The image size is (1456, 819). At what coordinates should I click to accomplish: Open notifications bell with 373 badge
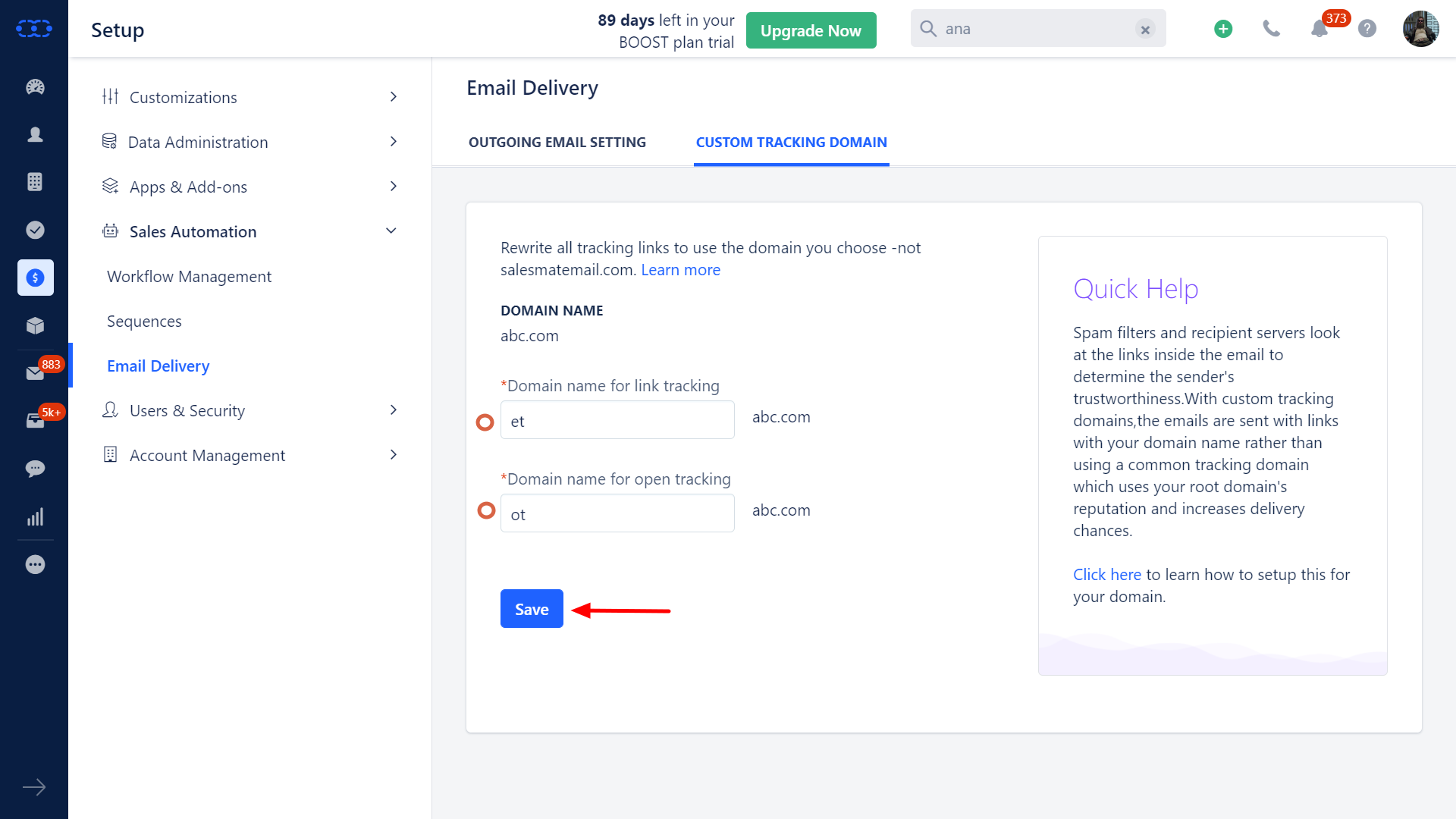(x=1319, y=29)
